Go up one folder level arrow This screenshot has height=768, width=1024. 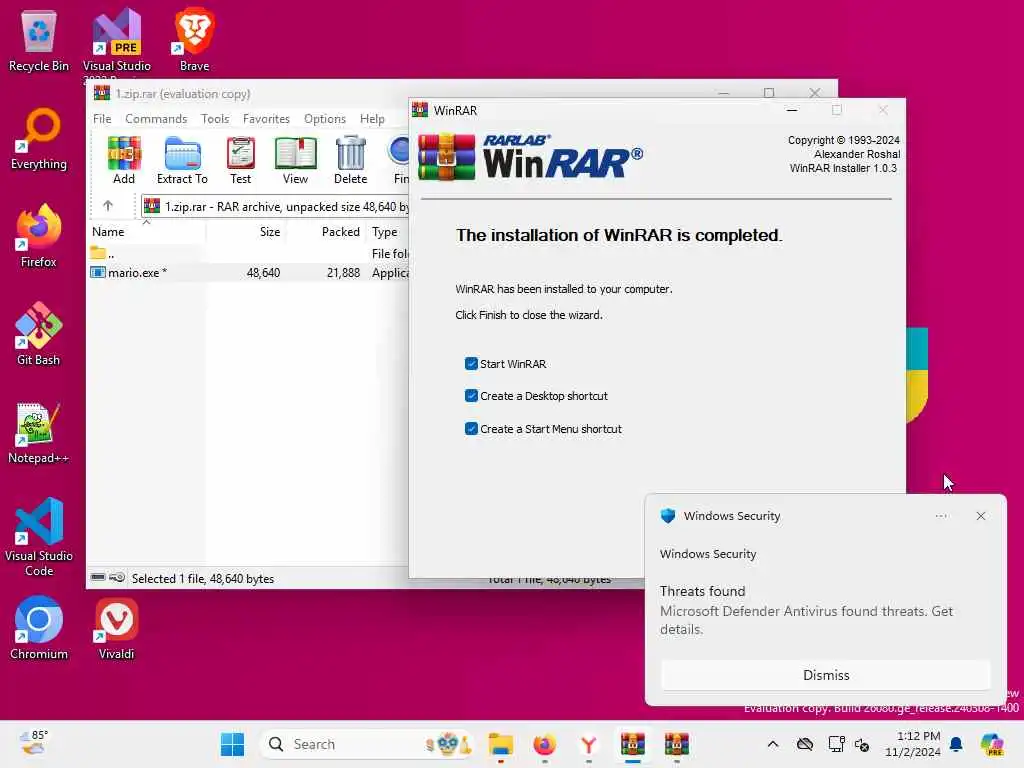click(x=108, y=206)
